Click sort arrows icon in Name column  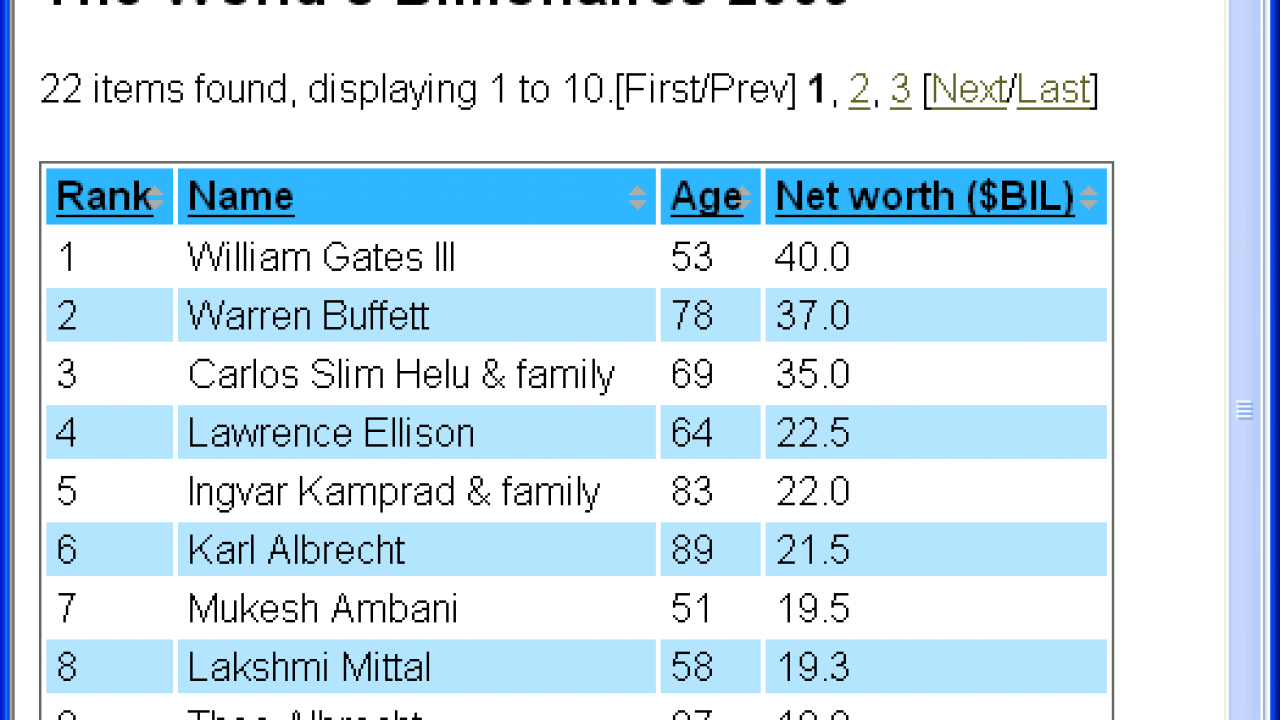pyautogui.click(x=638, y=198)
